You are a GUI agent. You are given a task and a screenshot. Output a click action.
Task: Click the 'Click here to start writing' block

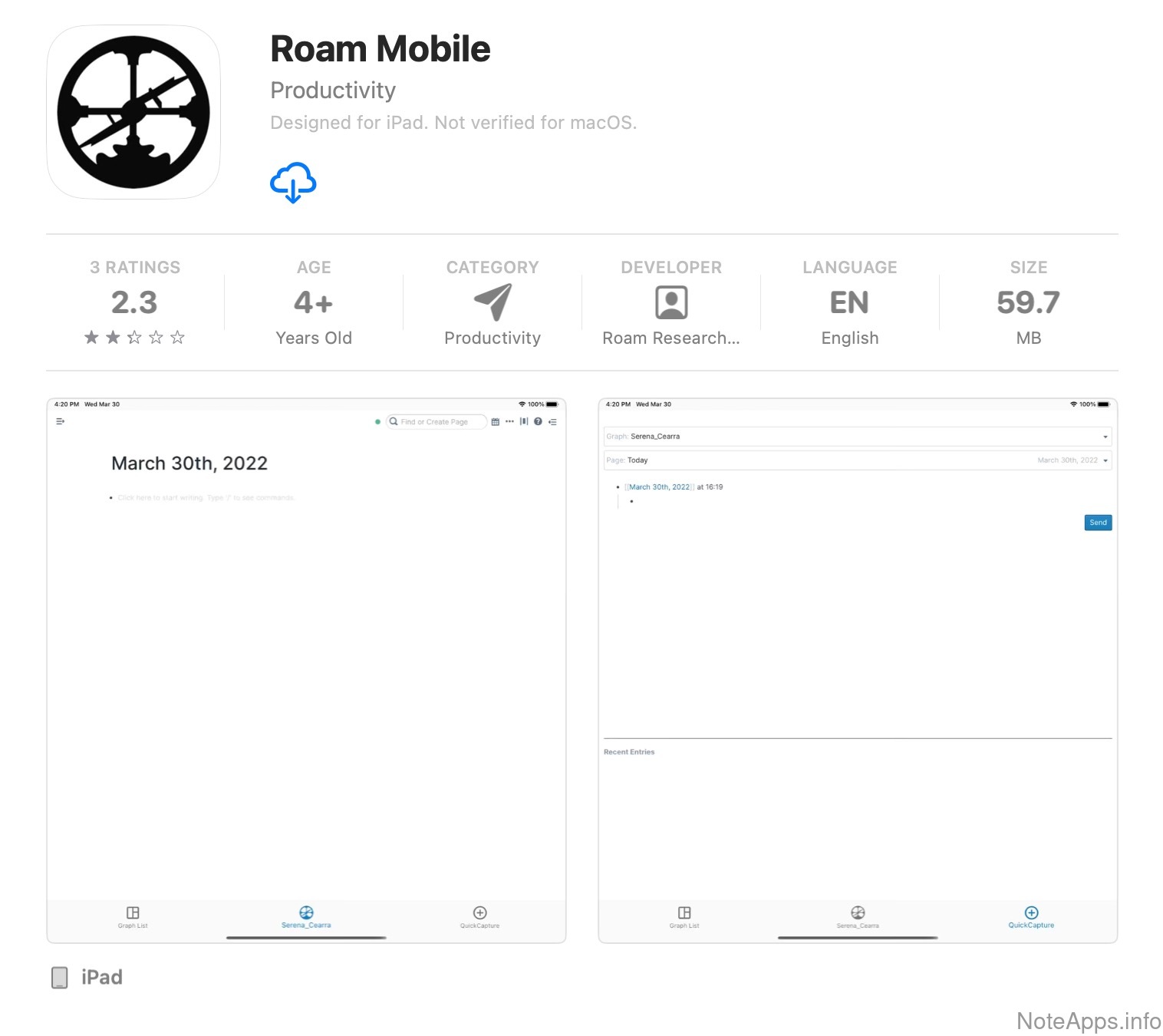click(206, 498)
